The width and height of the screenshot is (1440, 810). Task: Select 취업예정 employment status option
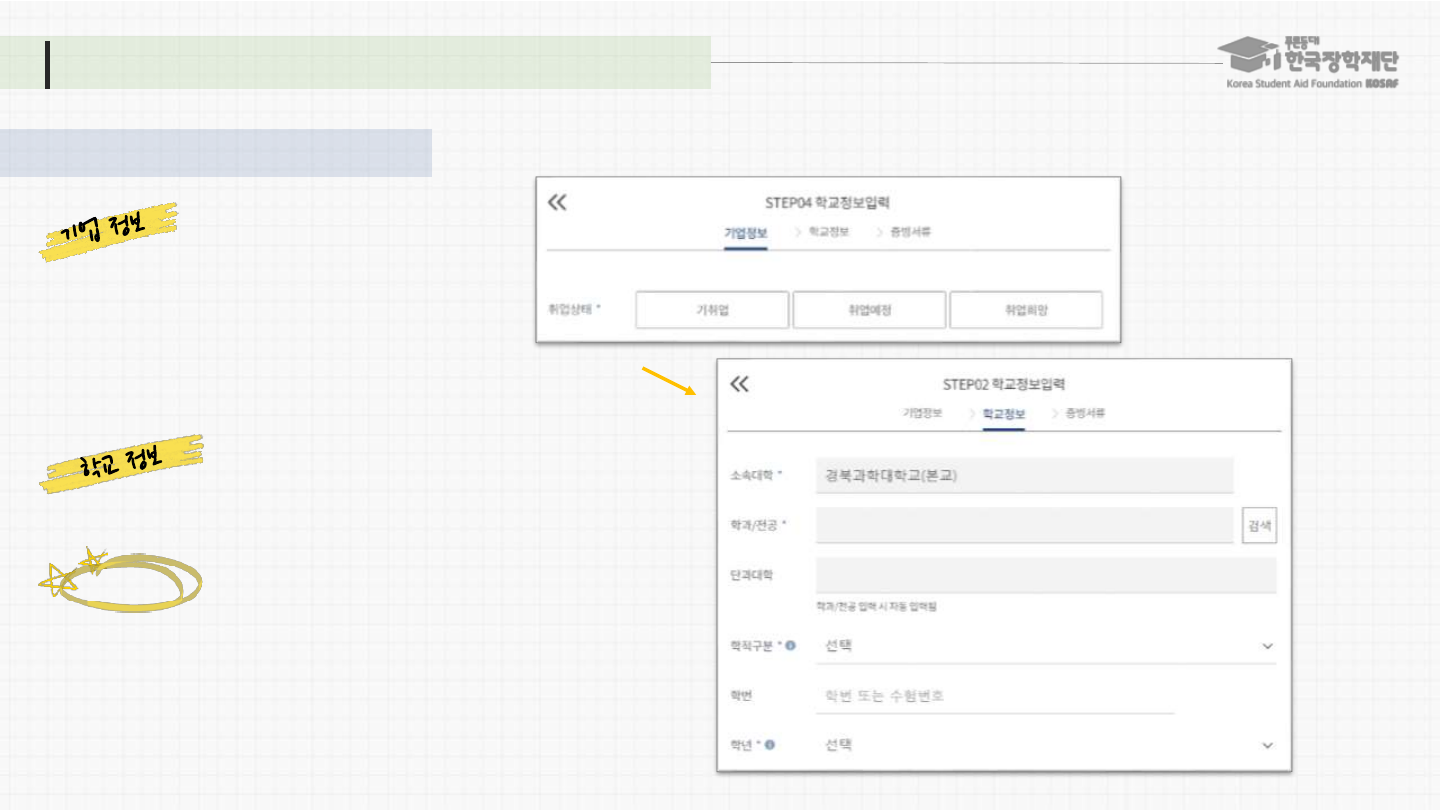[x=868, y=310]
